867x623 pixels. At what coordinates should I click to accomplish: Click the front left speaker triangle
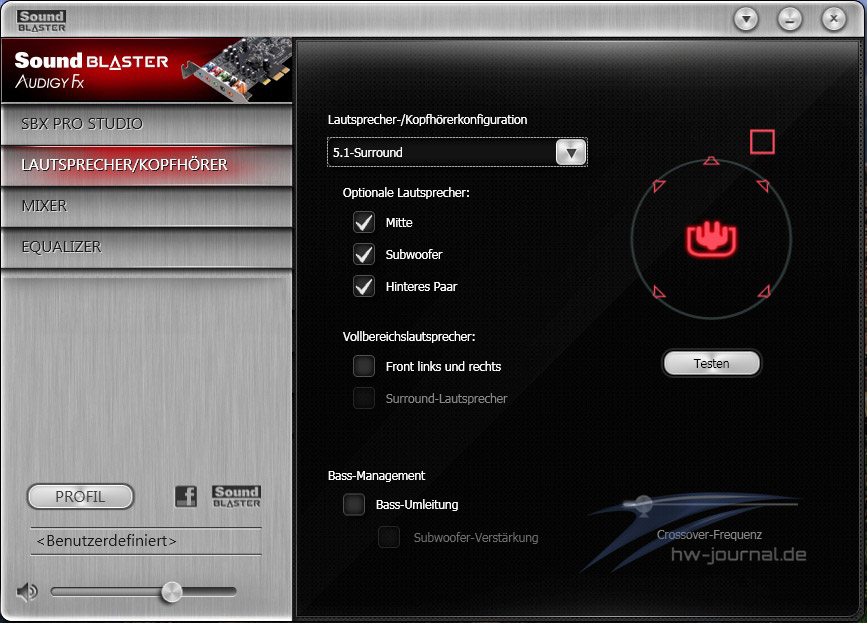click(x=659, y=185)
